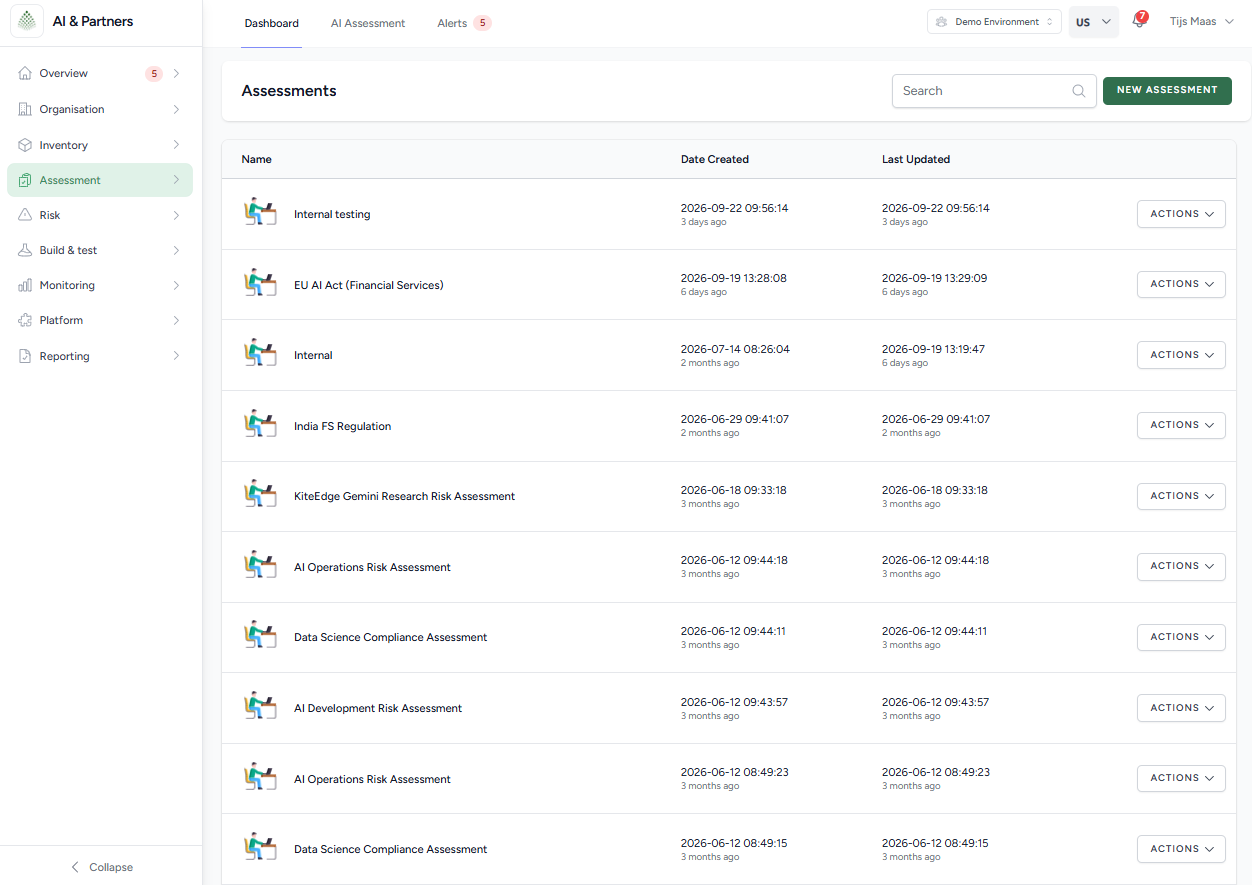Open Actions dropdown for EU AI Act

(x=1181, y=284)
